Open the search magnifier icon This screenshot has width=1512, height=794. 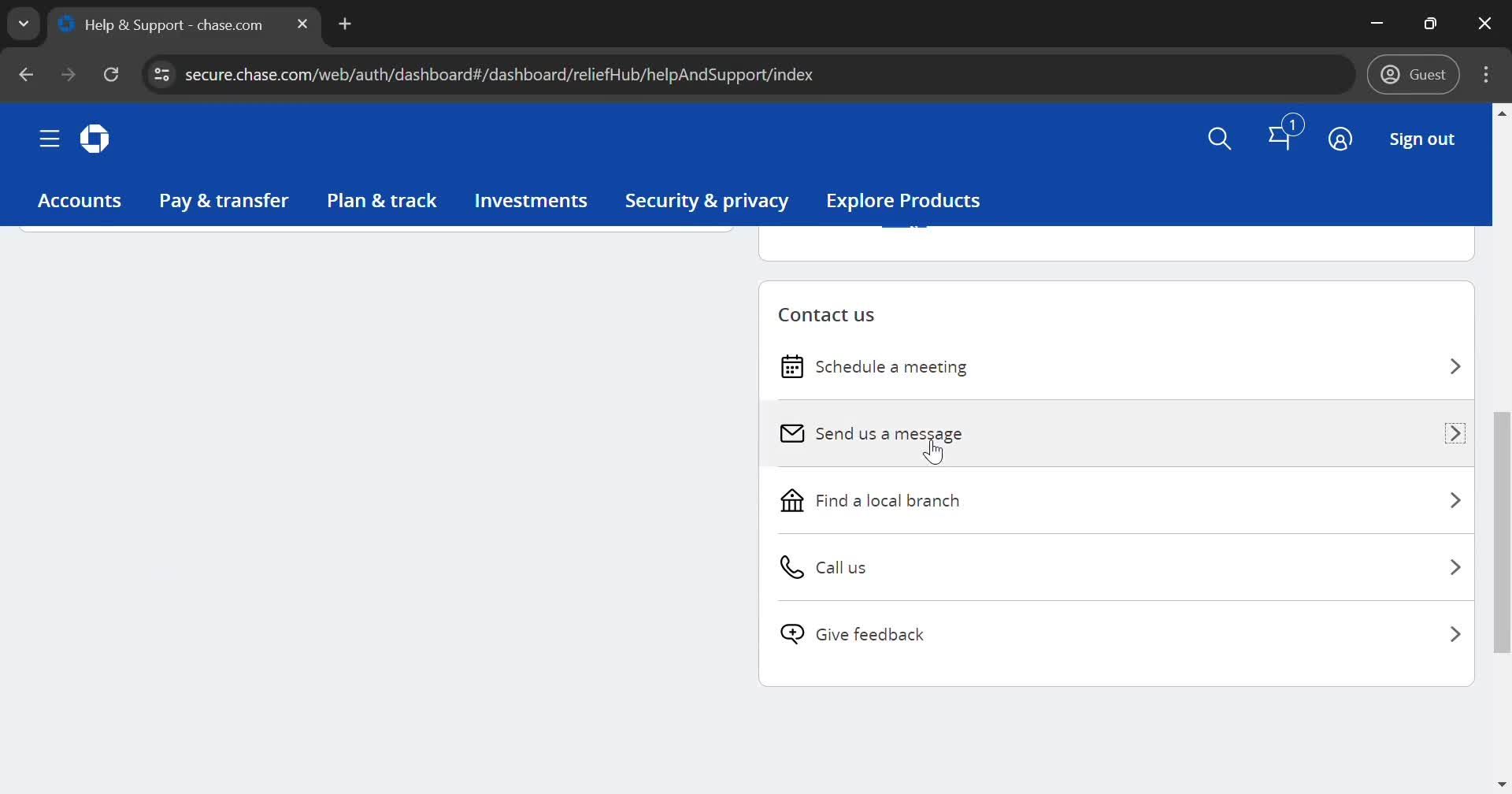point(1219,139)
